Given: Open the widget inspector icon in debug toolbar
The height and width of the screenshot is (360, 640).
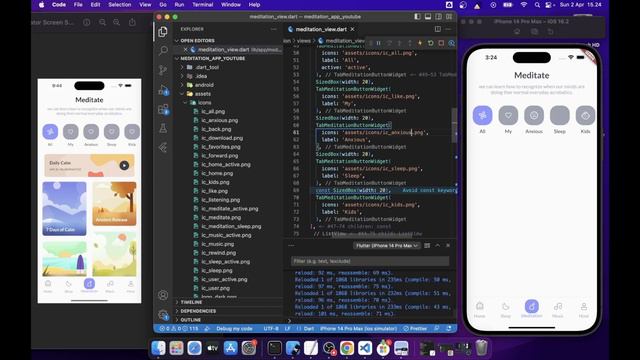Looking at the screenshot, I should pos(451,43).
